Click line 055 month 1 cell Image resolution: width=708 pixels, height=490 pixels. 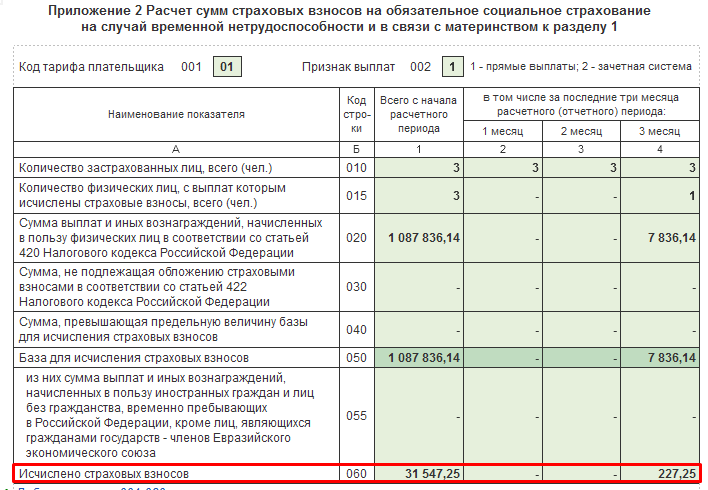click(x=503, y=415)
